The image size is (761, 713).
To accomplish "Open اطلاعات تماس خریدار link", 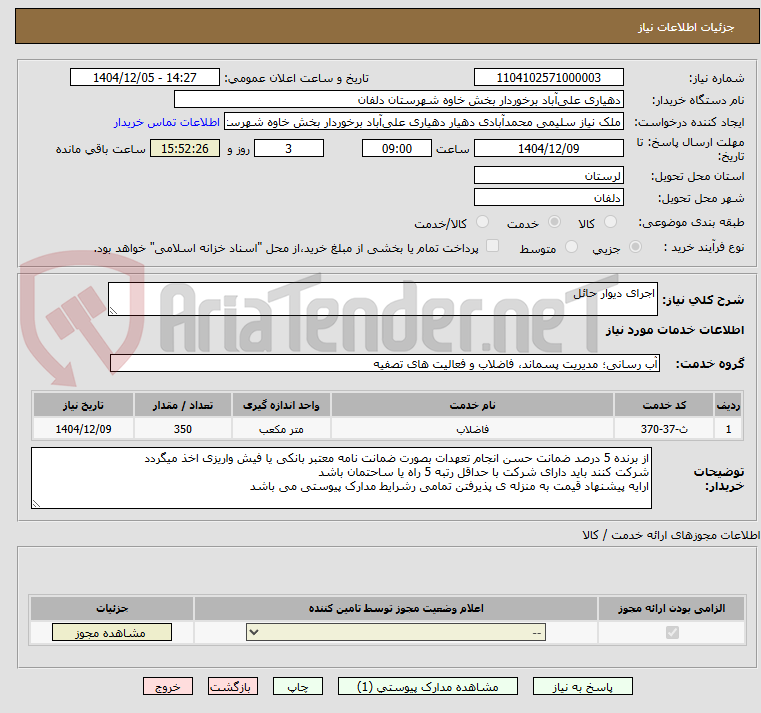I will pyautogui.click(x=167, y=122).
